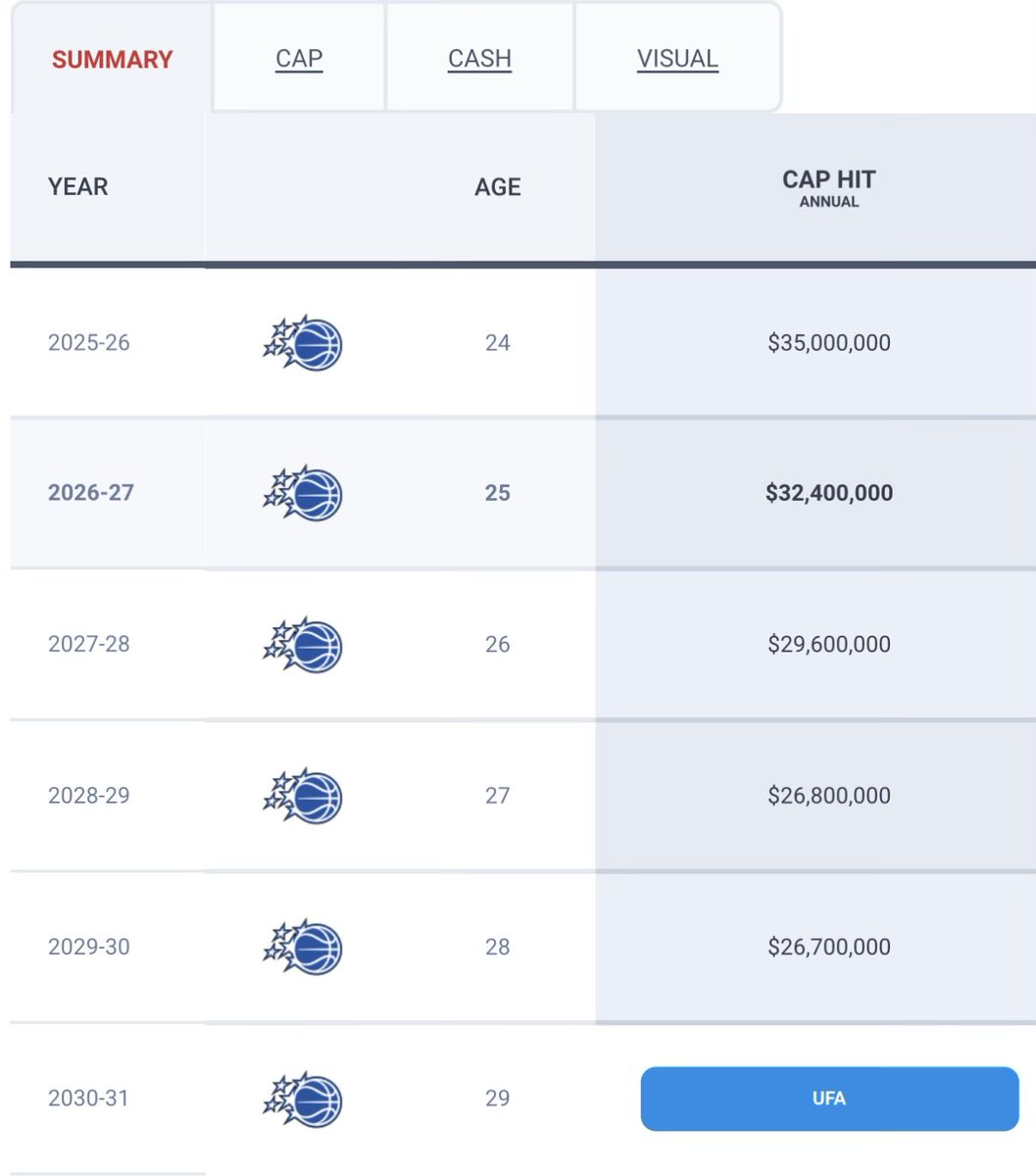1036x1176 pixels.
Task: Click the AGE column header
Action: [x=498, y=187]
